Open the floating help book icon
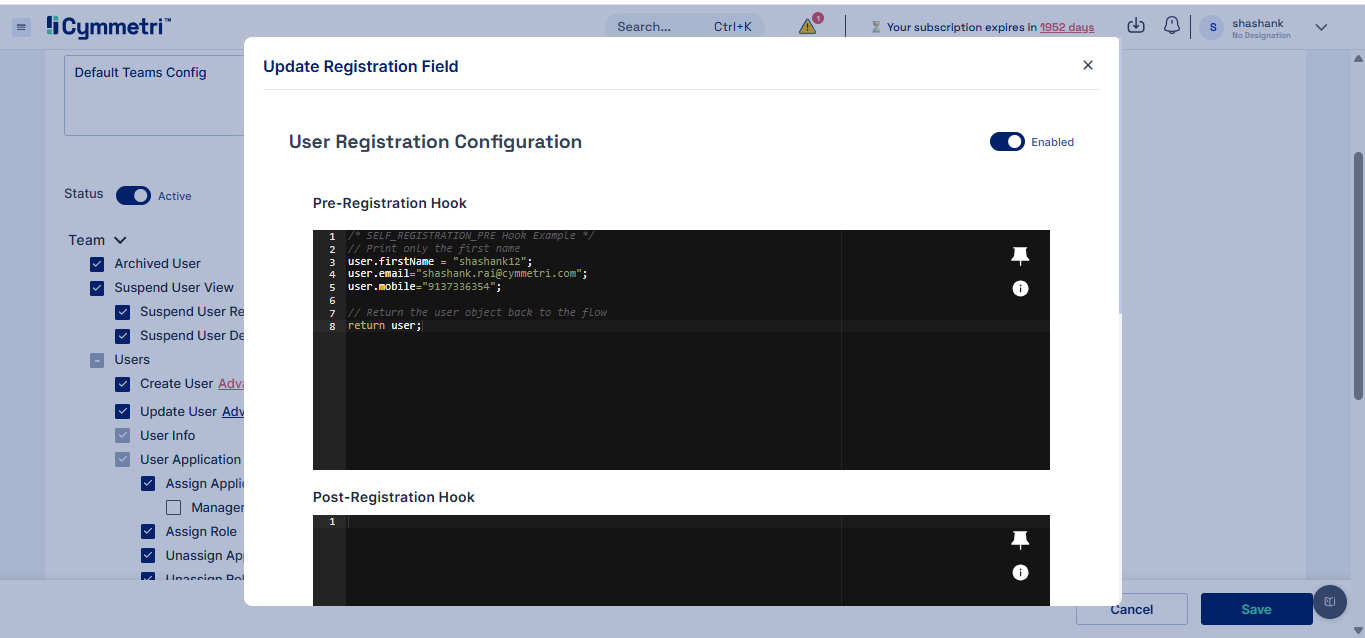This screenshot has width=1365, height=638. click(x=1330, y=602)
